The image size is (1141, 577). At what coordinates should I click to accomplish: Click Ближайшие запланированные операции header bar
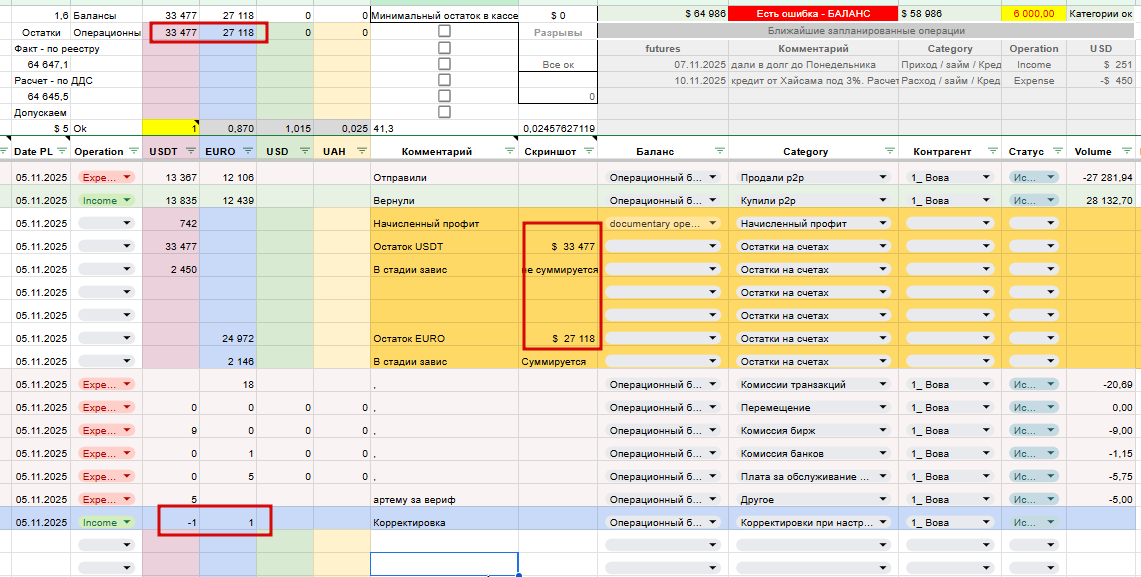(x=867, y=31)
